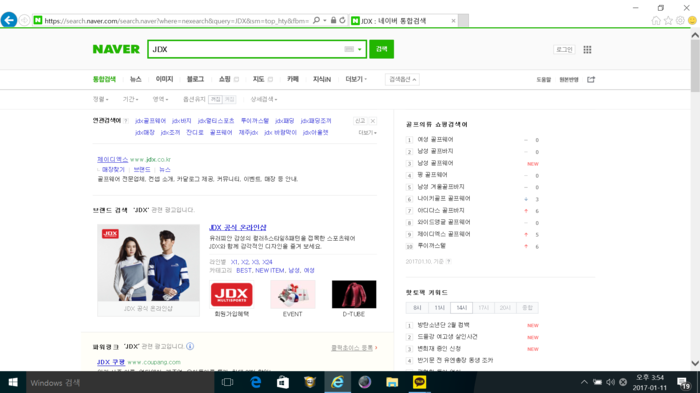This screenshot has width=700, height=393.
Task: Open the search box autocomplete dropdown arrow
Action: coord(359,49)
